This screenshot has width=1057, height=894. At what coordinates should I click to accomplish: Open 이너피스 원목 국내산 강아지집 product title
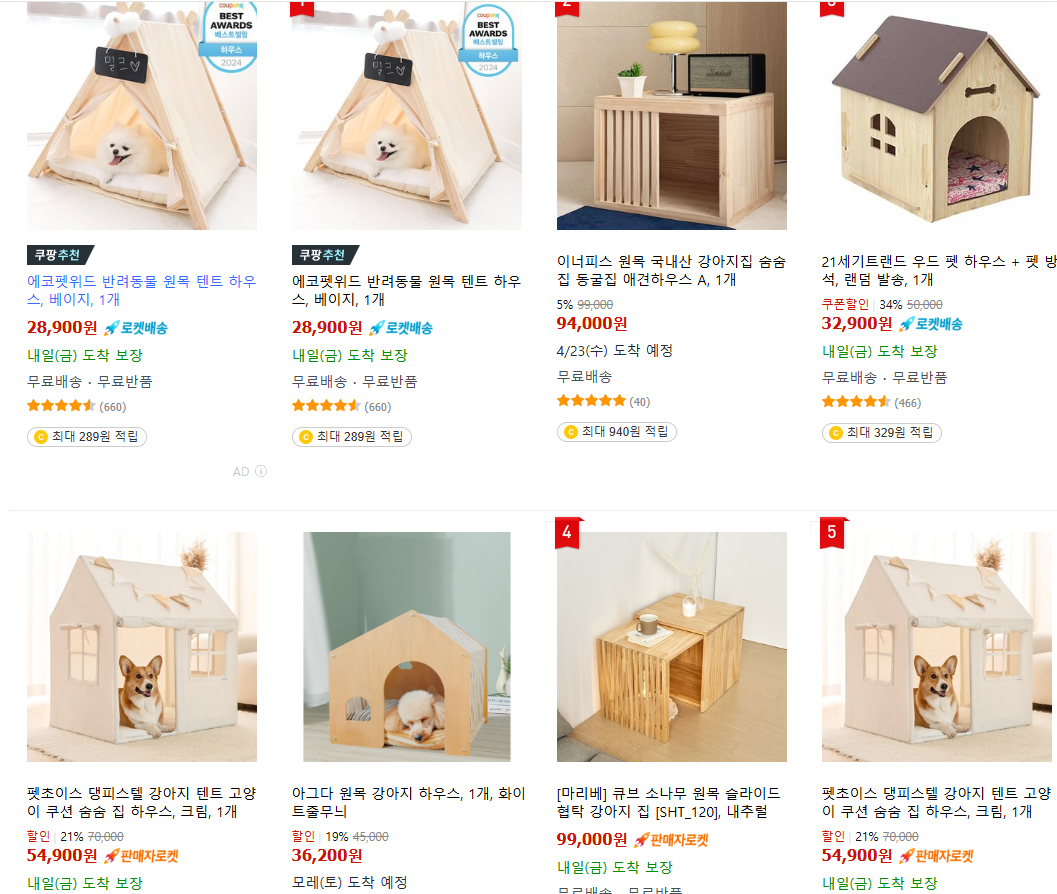[671, 270]
